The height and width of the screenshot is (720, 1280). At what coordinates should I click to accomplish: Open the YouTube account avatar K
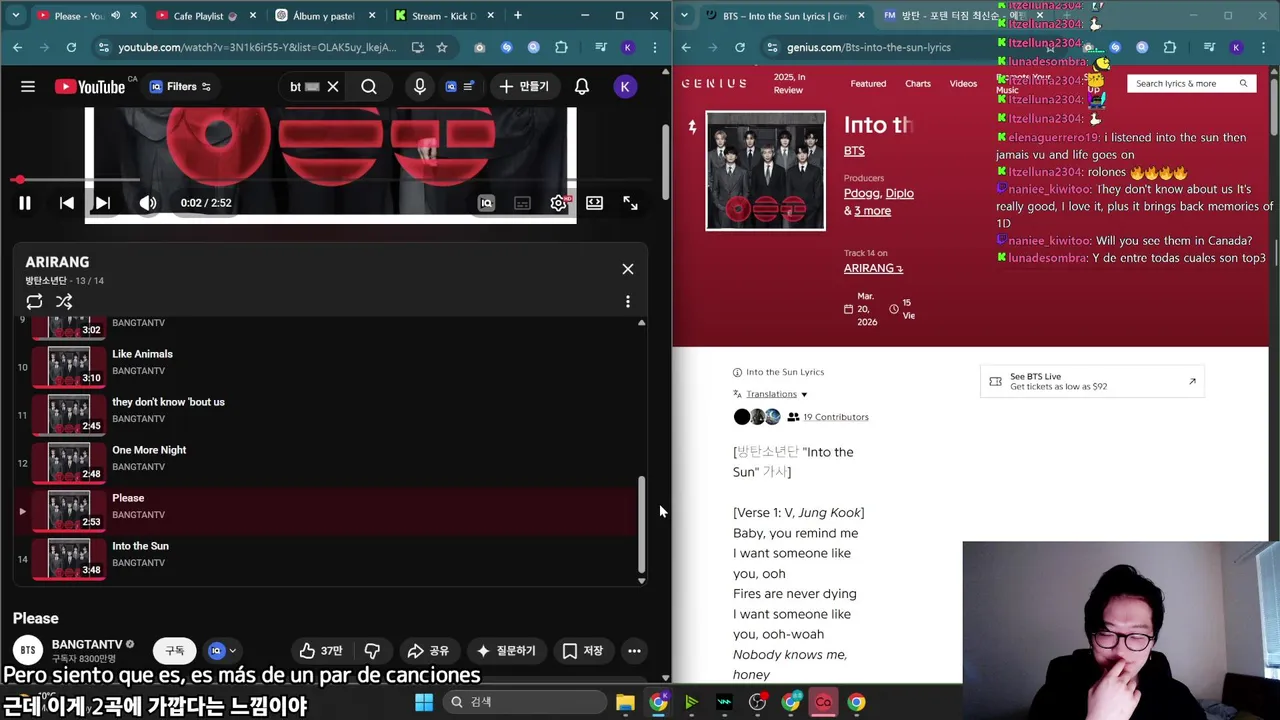[x=625, y=87]
